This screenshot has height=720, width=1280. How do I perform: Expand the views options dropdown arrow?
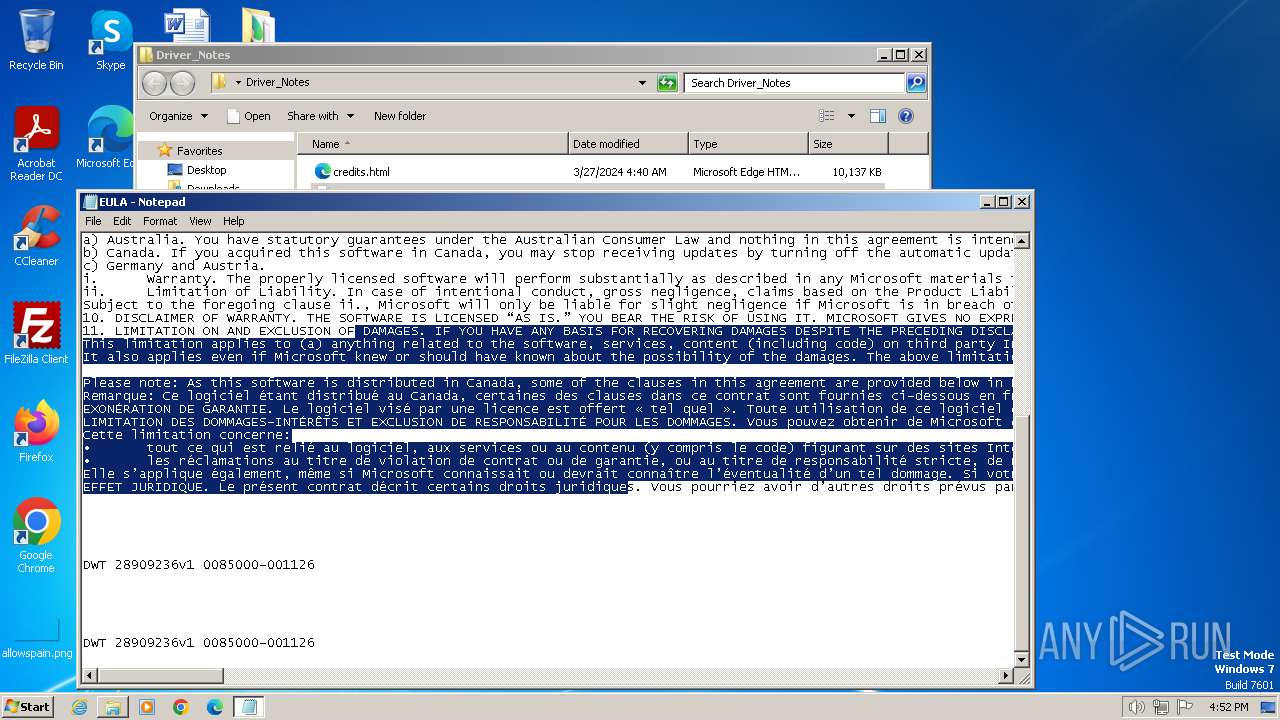coord(851,116)
